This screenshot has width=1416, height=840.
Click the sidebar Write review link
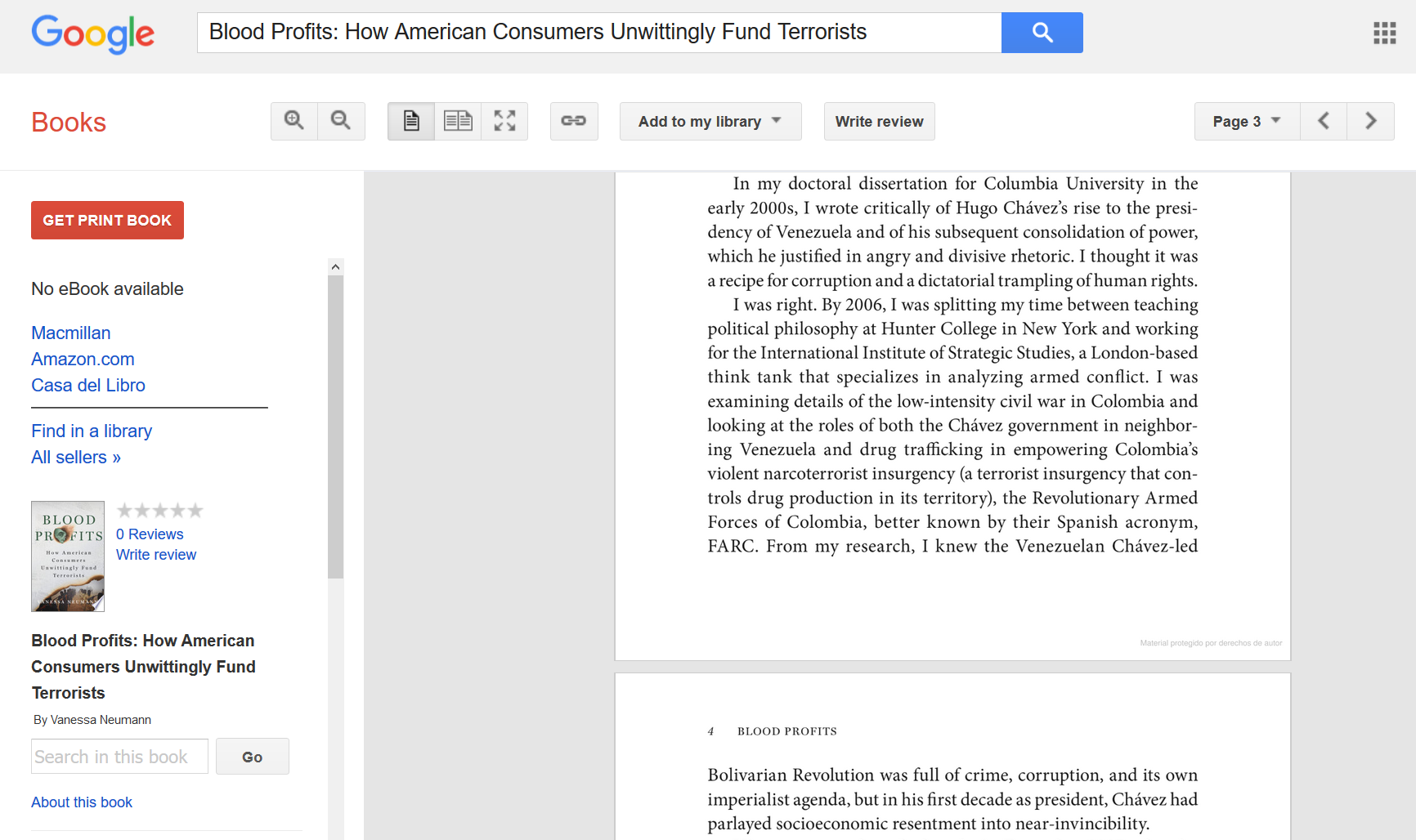[x=156, y=554]
